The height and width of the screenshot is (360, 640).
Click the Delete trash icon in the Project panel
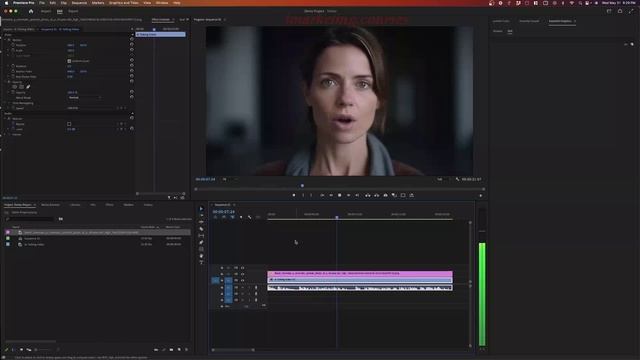[x=187, y=350]
